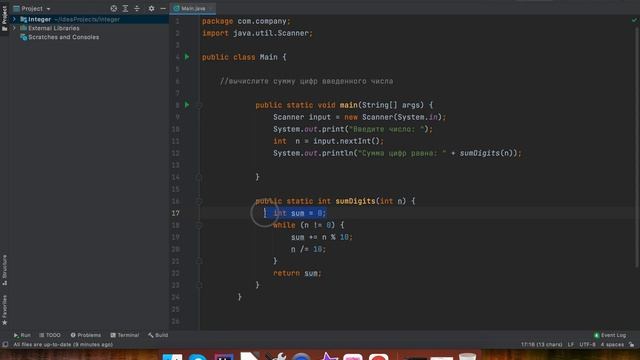Screen dimensions: 640x360
Task: Click the green inspection checkmark icon
Action: coord(634,20)
